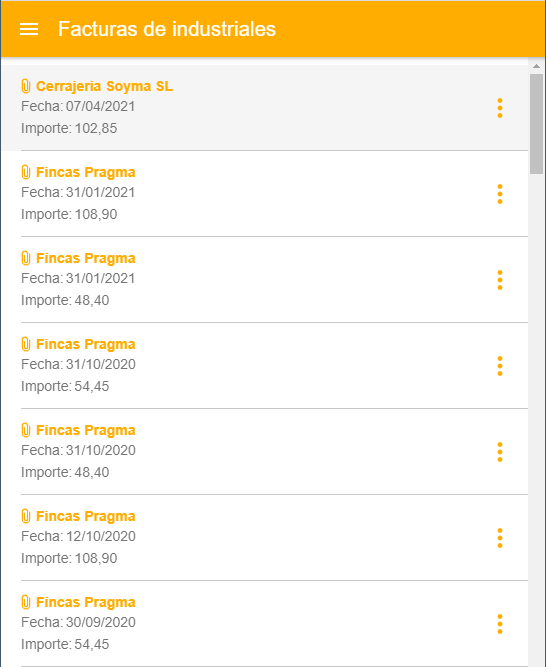Open the Cerrajeria Soyma SL invoice link
The image size is (546, 667).
[x=104, y=86]
